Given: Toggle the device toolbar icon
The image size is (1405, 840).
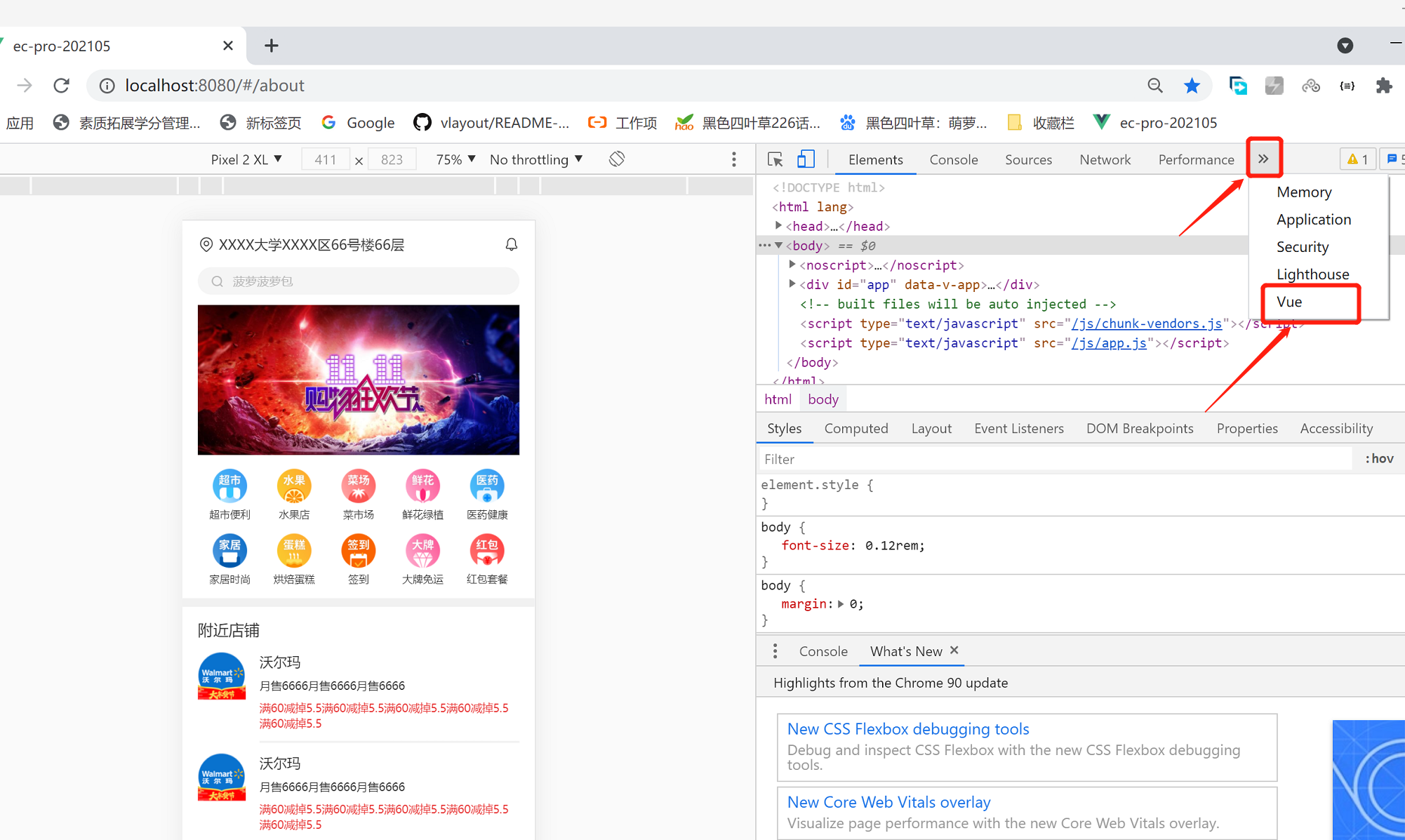Looking at the screenshot, I should pyautogui.click(x=806, y=159).
